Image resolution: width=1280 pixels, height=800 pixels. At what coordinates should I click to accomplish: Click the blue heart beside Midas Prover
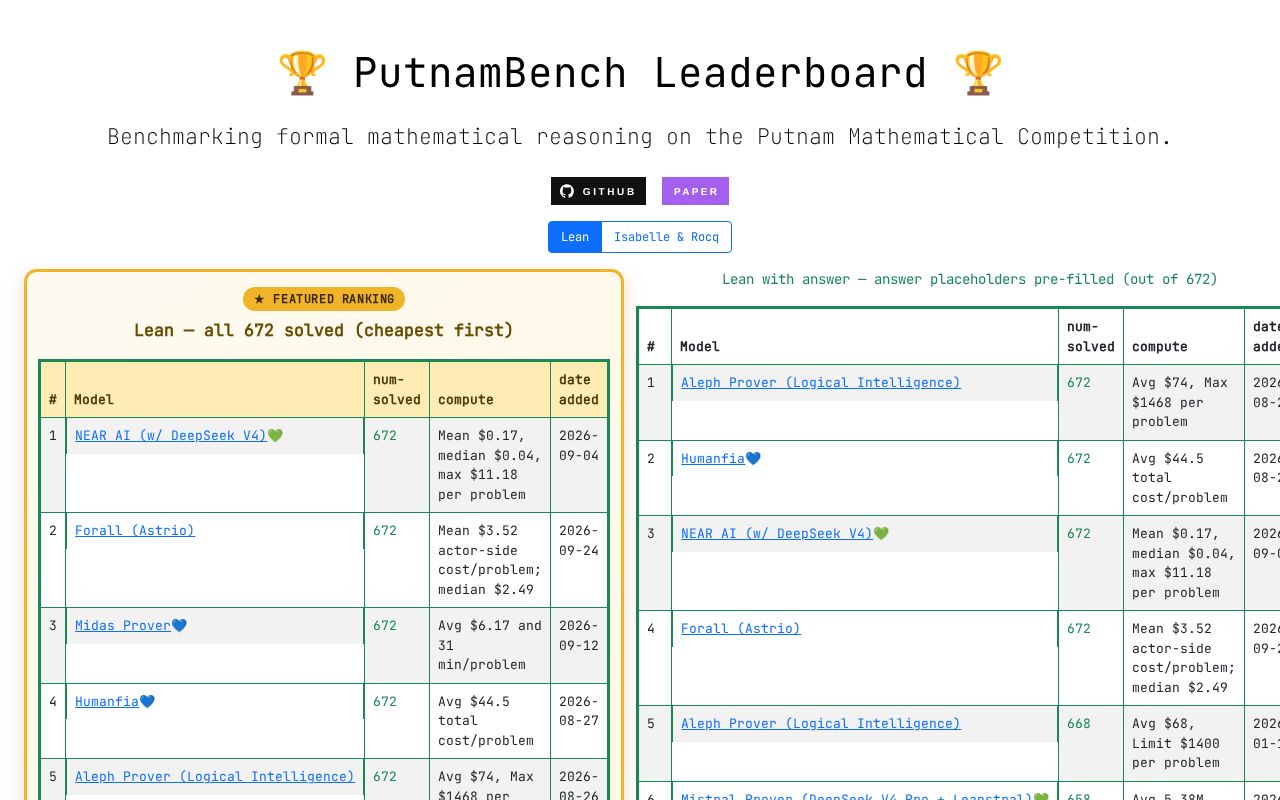point(180,625)
